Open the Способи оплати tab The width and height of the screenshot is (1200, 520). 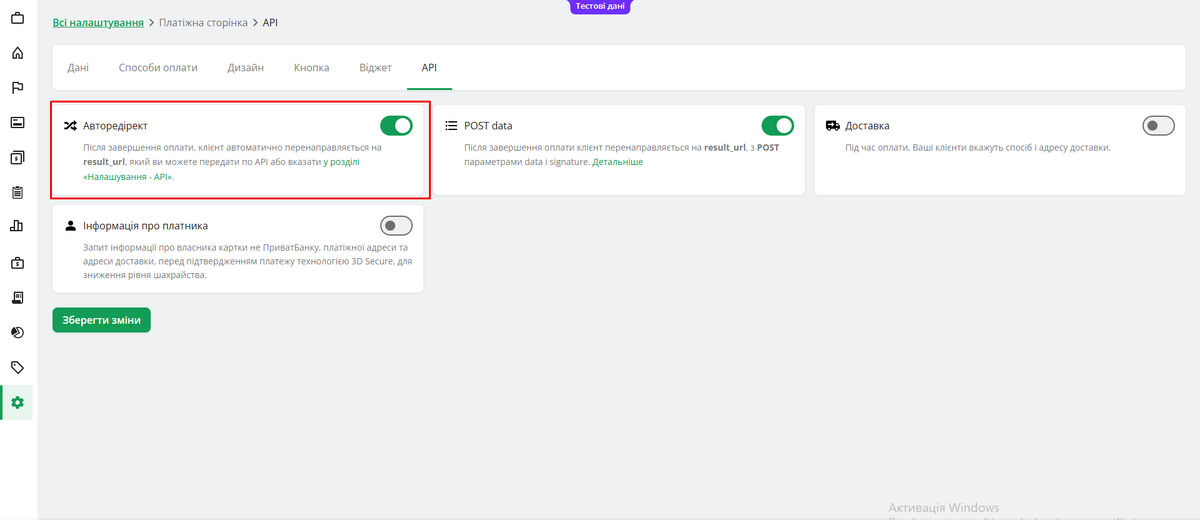(158, 68)
